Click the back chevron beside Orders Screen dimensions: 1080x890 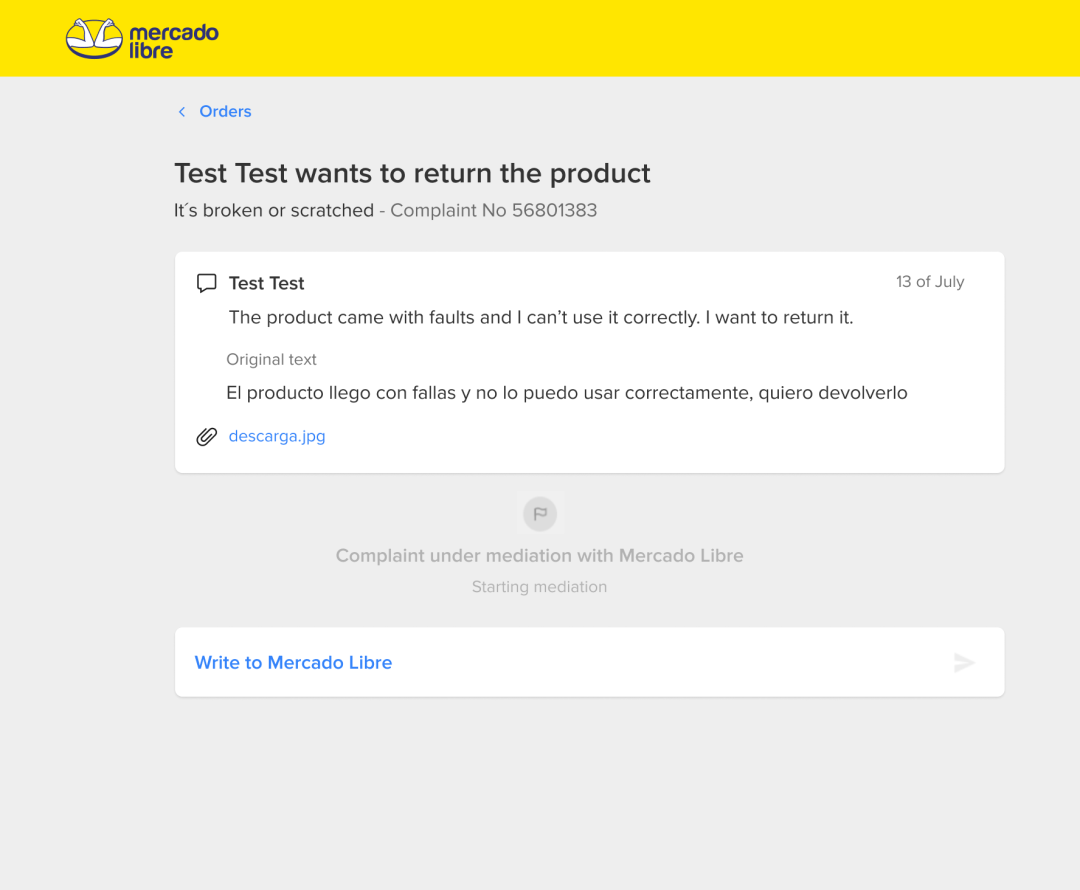point(182,112)
